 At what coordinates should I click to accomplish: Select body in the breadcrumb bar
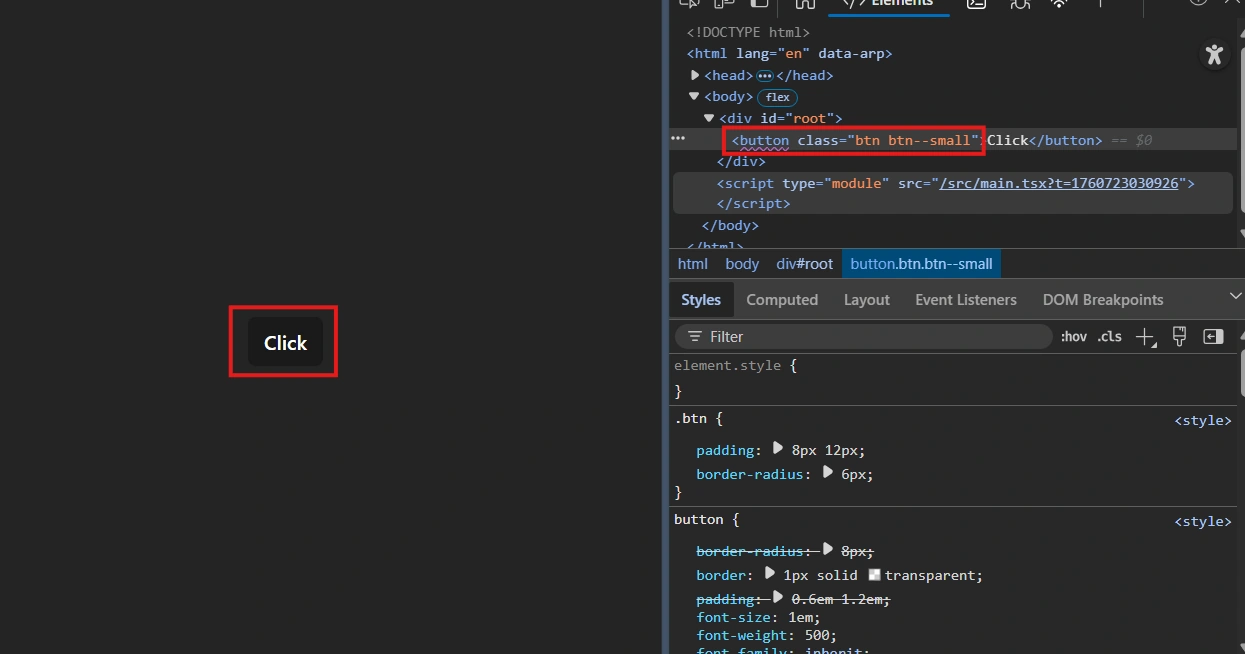point(742,264)
